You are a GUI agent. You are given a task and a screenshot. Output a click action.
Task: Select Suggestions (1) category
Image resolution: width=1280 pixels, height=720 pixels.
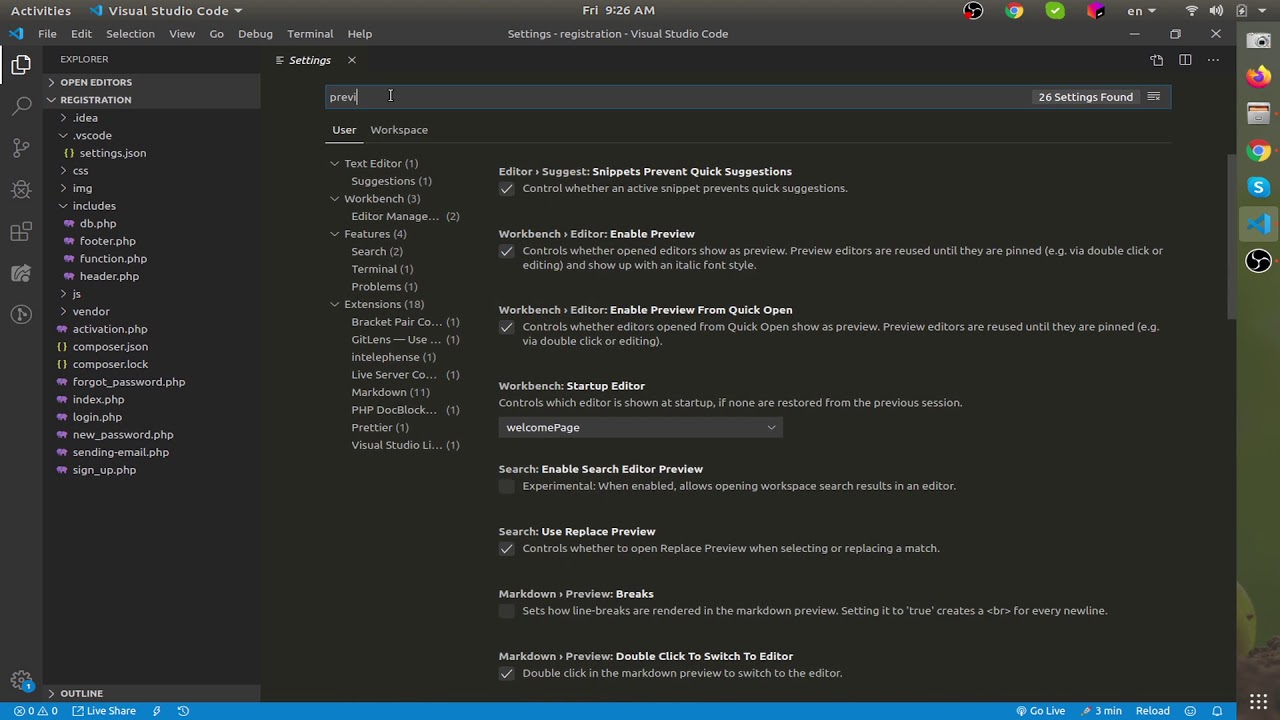(391, 181)
